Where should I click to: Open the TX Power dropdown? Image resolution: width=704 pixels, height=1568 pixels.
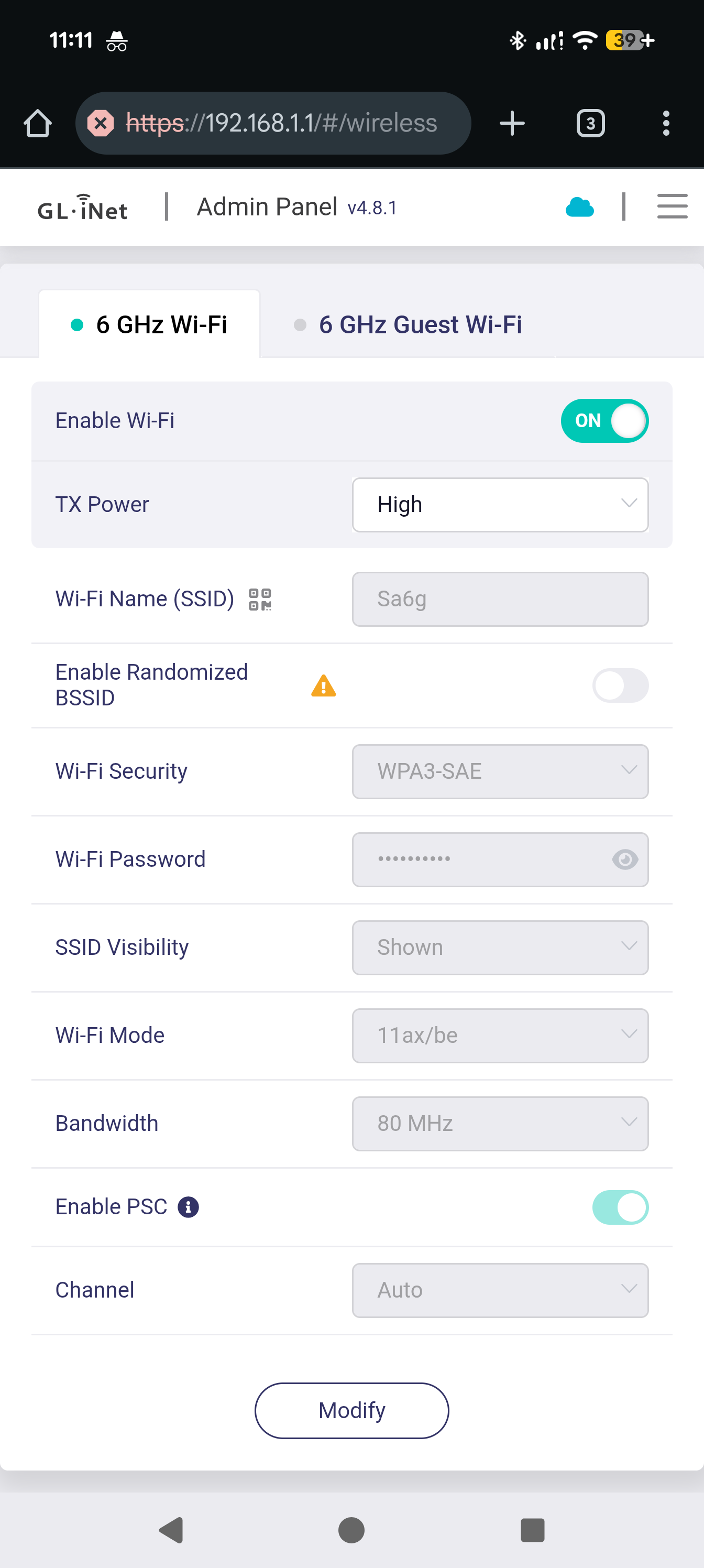point(500,505)
